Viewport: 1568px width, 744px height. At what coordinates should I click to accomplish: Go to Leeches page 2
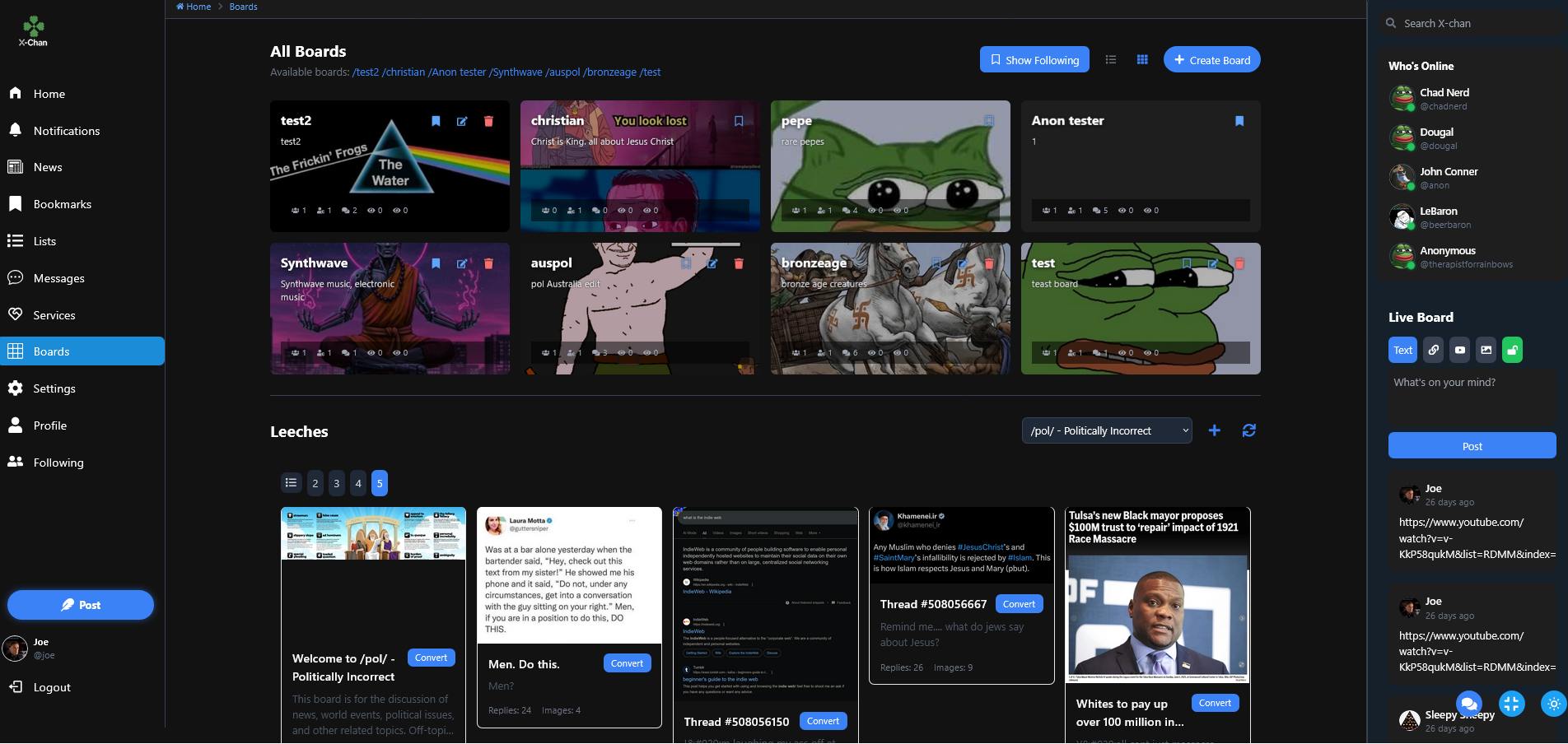coord(315,483)
